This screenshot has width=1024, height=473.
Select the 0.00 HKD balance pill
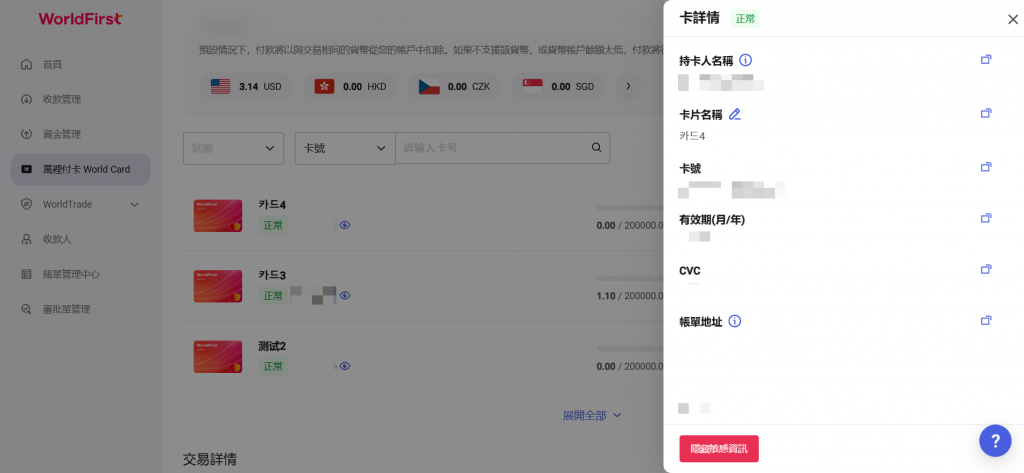click(x=349, y=86)
